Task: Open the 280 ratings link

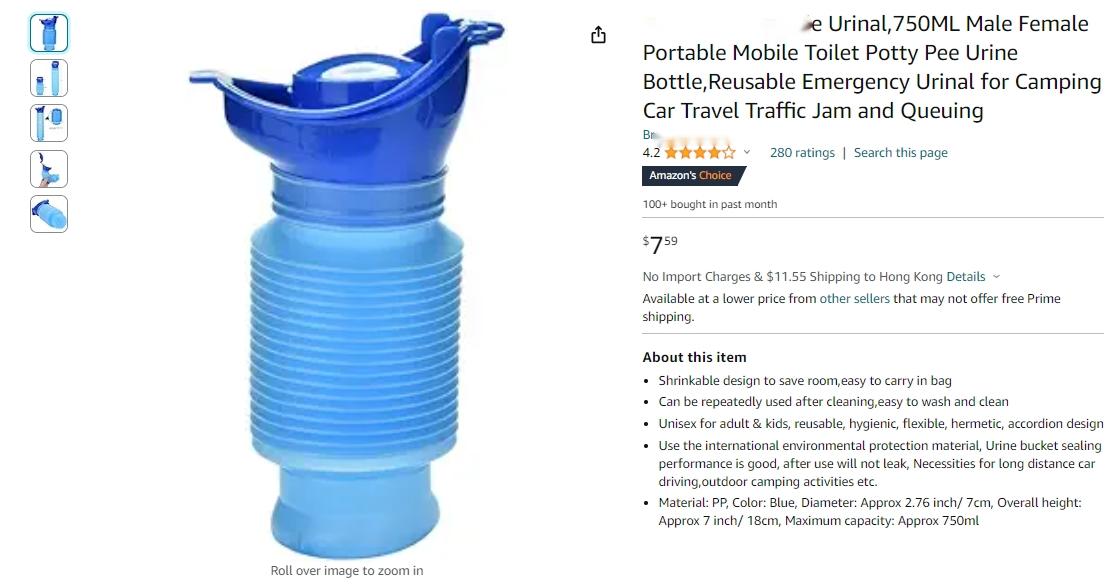Action: [802, 153]
